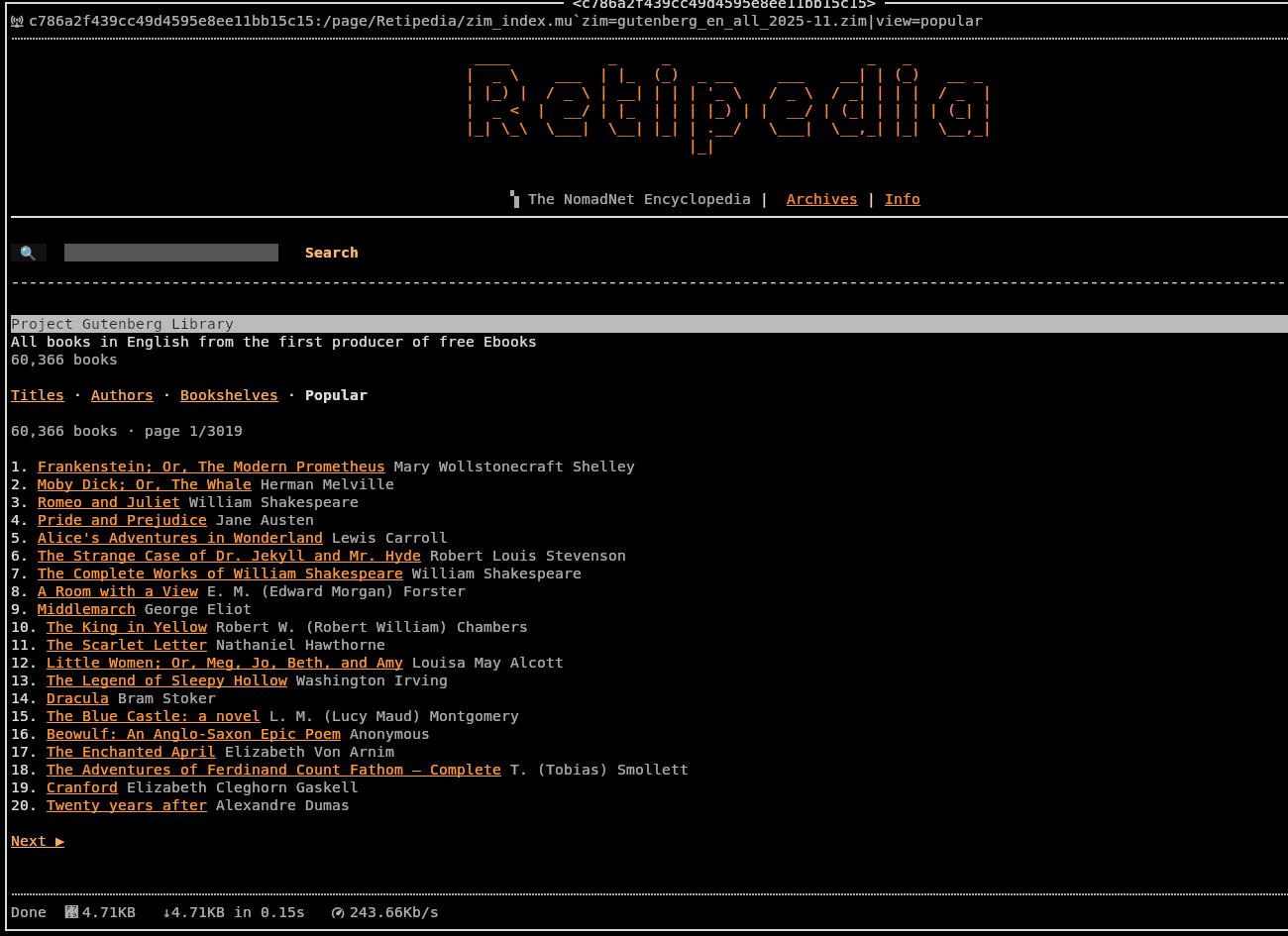This screenshot has height=936, width=1288.
Task: Open Frankenstein; Or, The Modern Prometheus
Action: (211, 467)
